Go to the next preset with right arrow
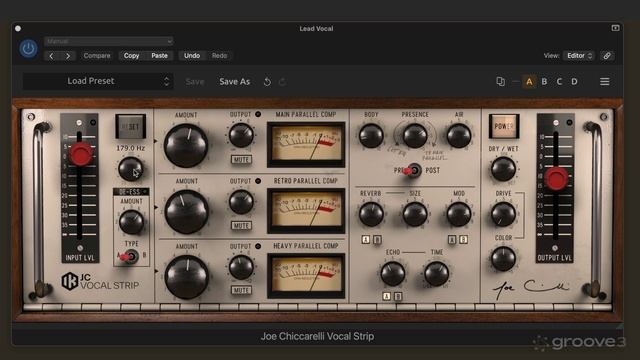640x360 pixels. pyautogui.click(x=68, y=56)
